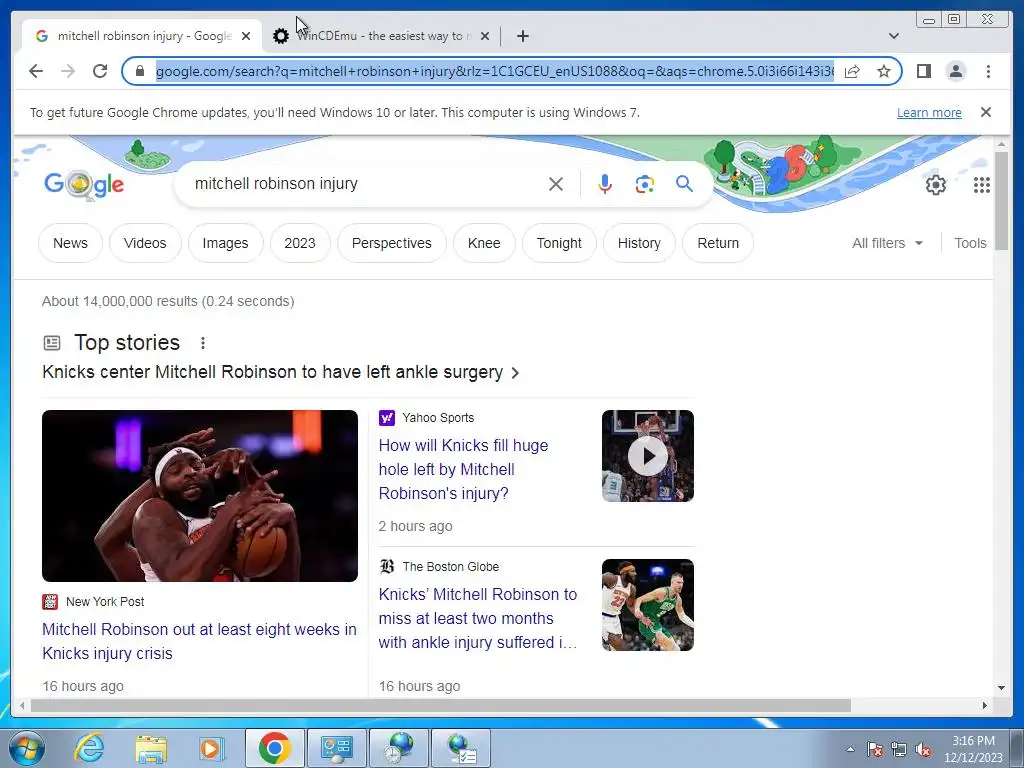Open the Boston Globe story thumbnail
This screenshot has width=1024, height=768.
click(x=647, y=605)
